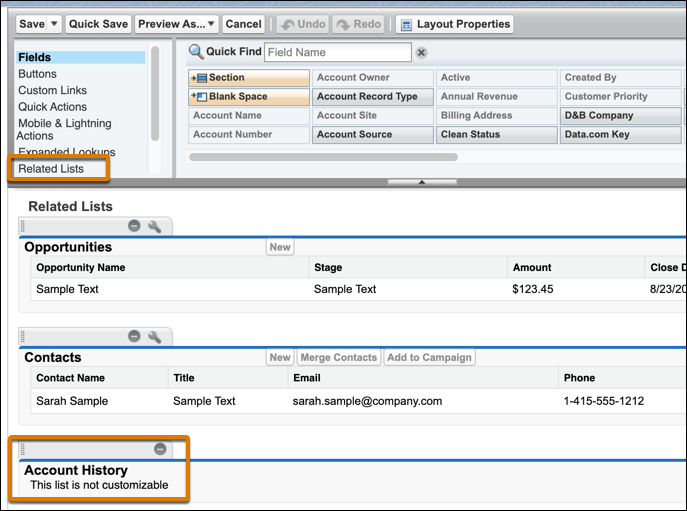The image size is (687, 511).
Task: Select Quick Actions category
Action: pos(53,107)
